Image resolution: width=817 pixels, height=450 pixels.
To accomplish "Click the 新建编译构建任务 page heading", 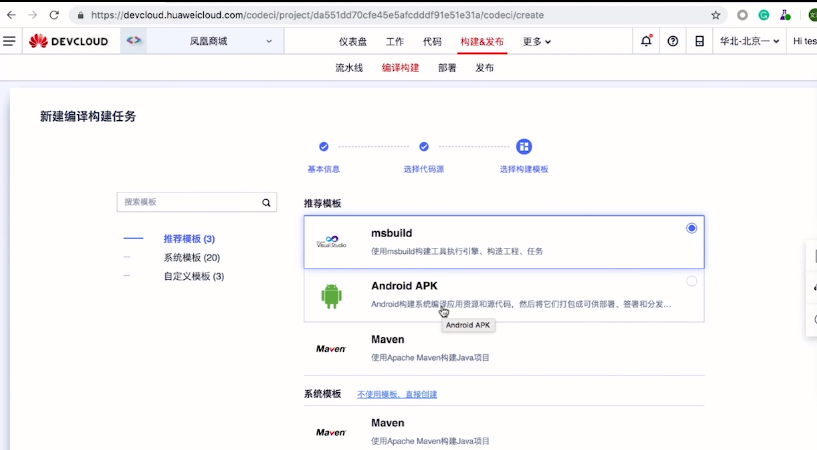I will [x=88, y=116].
